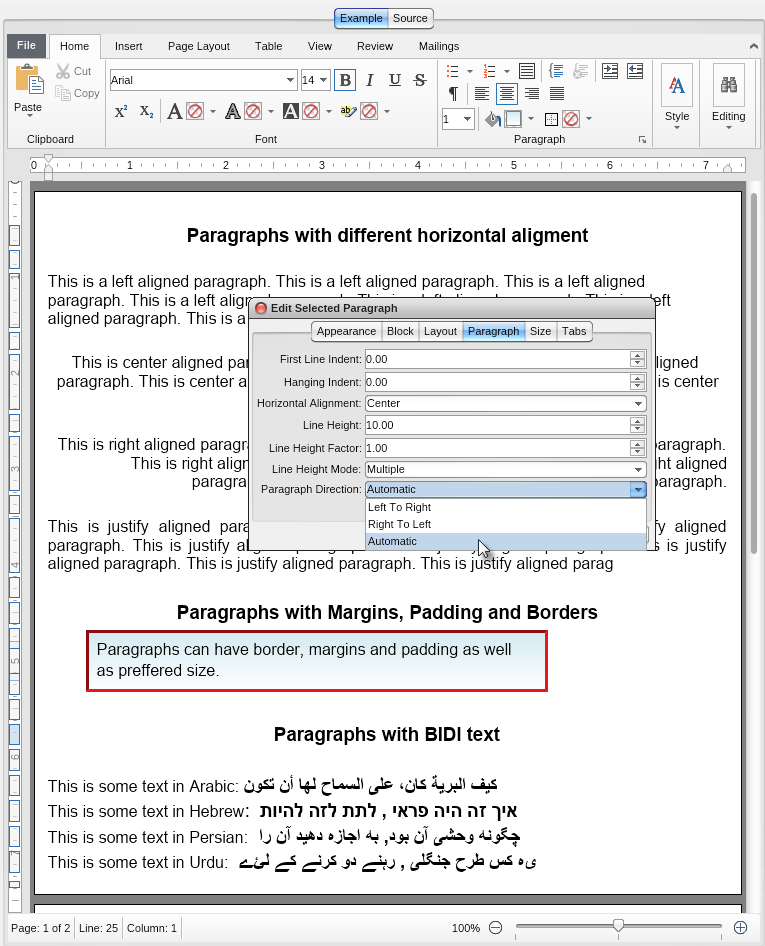
Task: Click the First Line Indent field
Action: click(x=497, y=359)
